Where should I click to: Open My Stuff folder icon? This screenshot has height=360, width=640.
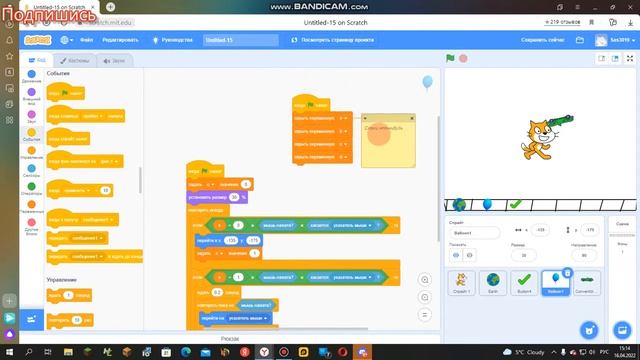pyautogui.click(x=580, y=40)
